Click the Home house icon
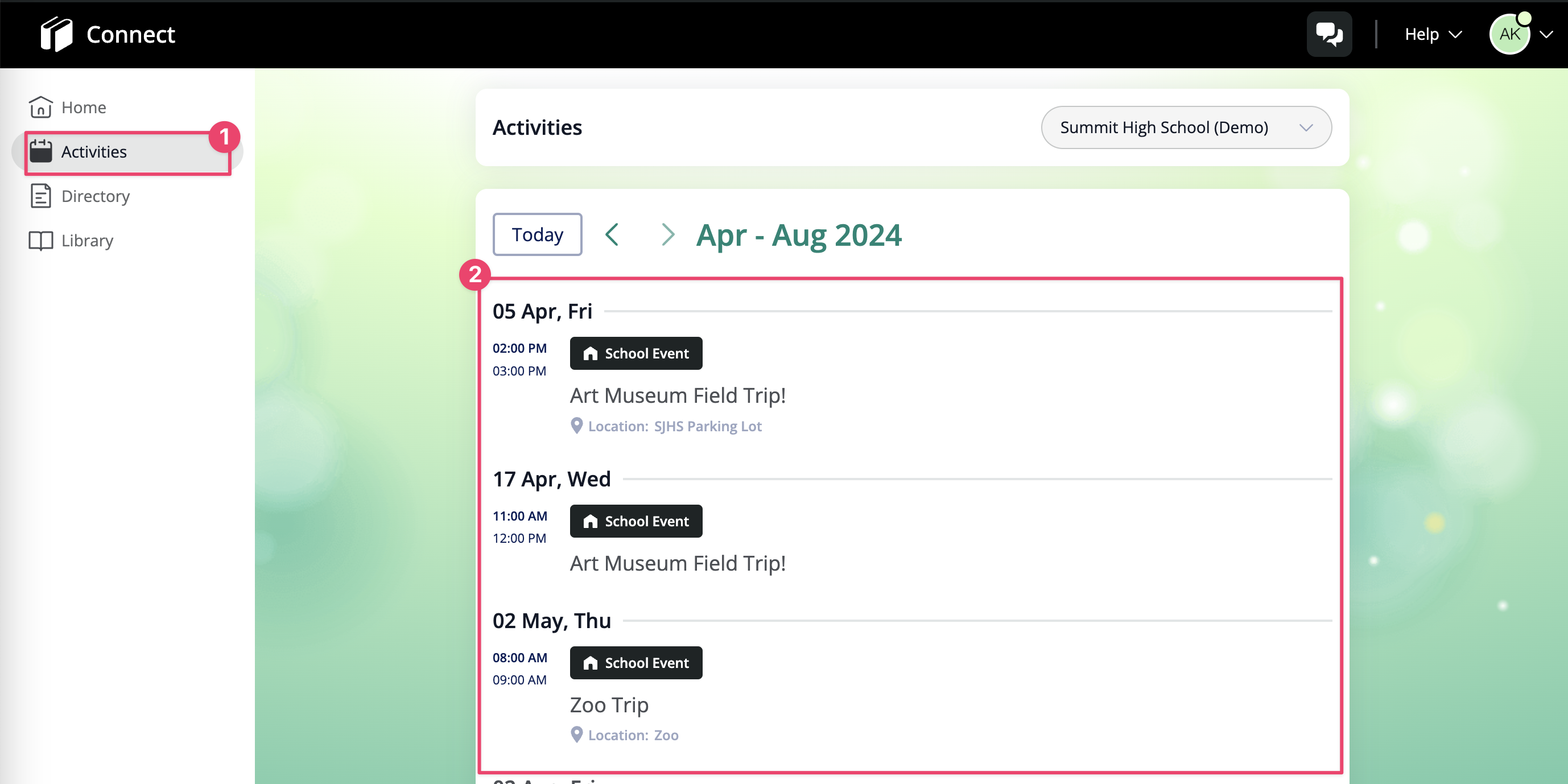The width and height of the screenshot is (1568, 784). [41, 107]
